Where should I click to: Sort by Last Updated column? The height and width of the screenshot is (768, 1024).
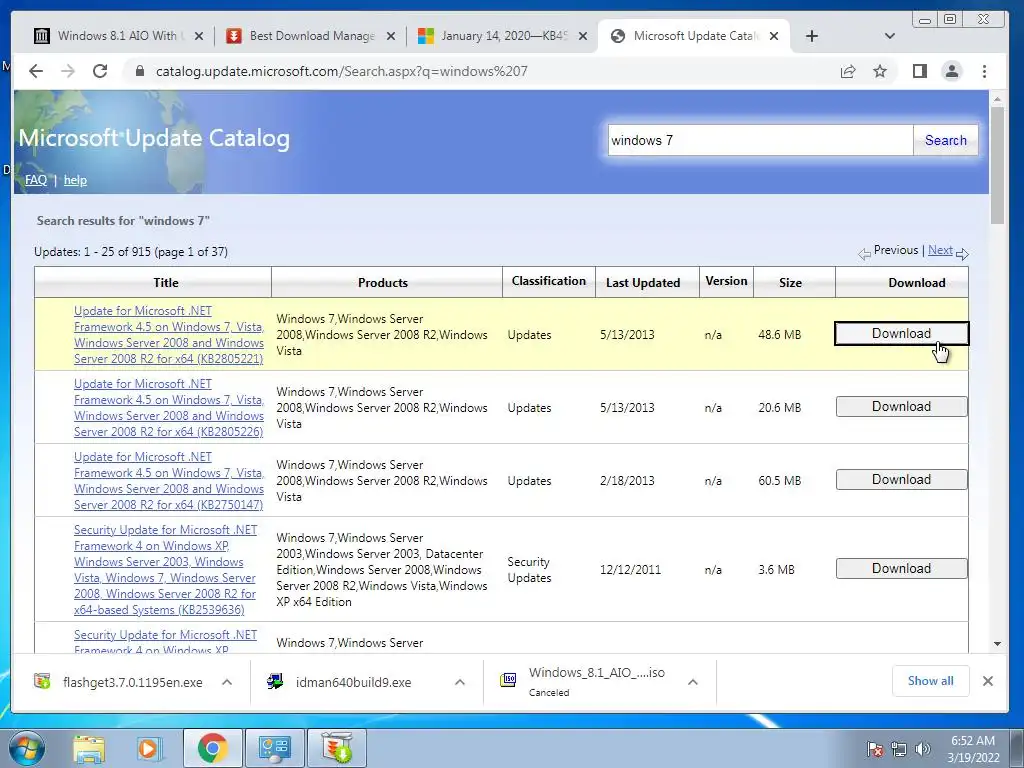643,283
